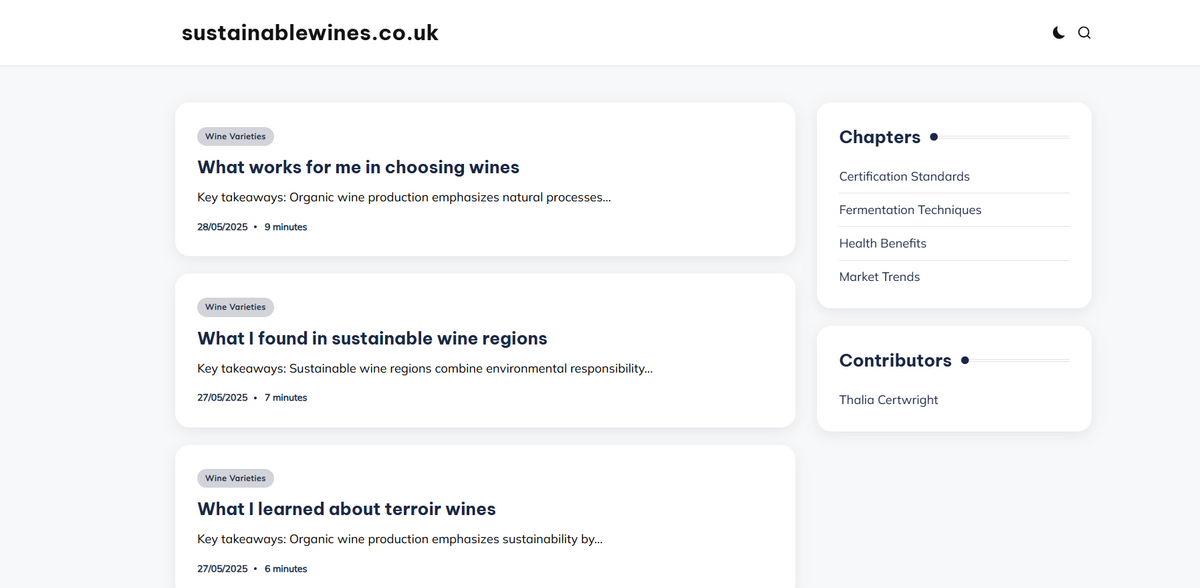Toggle dark mode with the moon icon
Viewport: 1200px width, 588px height.
(x=1058, y=33)
